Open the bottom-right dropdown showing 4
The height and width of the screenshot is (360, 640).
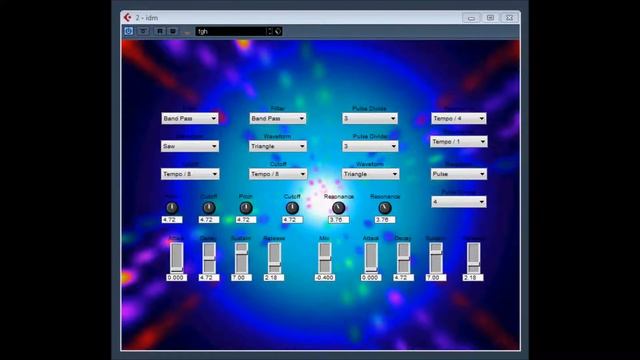tap(459, 202)
